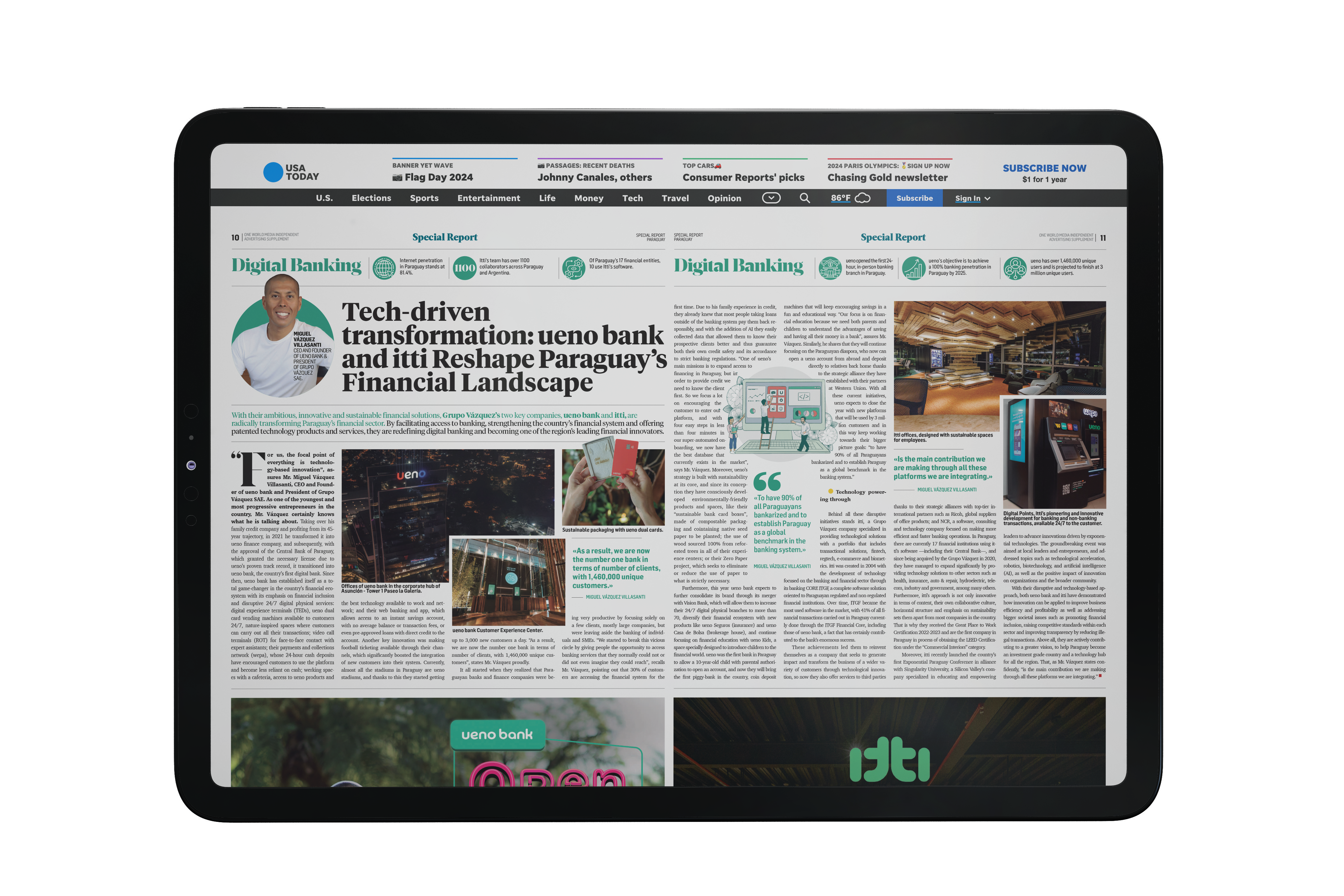The height and width of the screenshot is (896, 1344).
Task: Open the Opinion section
Action: coord(724,198)
